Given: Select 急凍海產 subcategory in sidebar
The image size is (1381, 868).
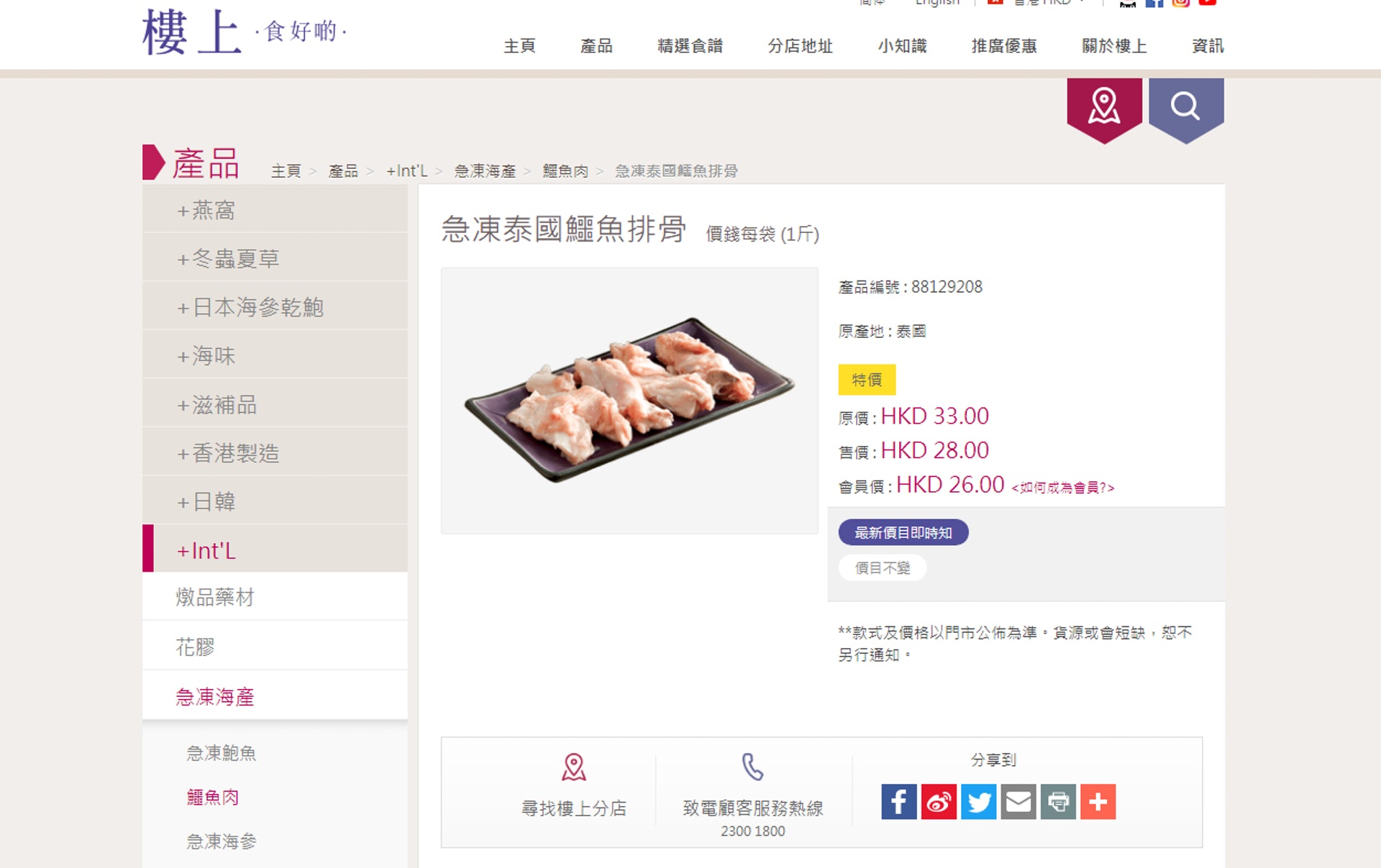Looking at the screenshot, I should pos(275,696).
